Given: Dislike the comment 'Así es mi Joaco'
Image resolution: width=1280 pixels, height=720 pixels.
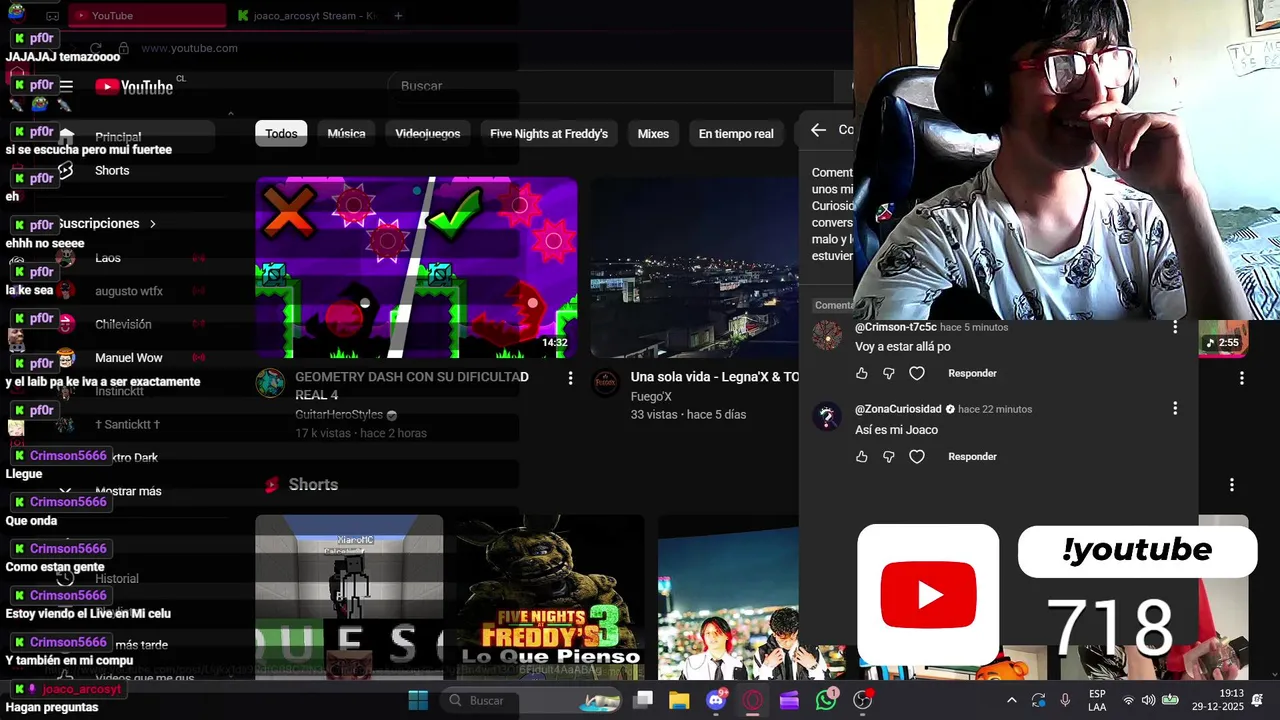Looking at the screenshot, I should point(889,456).
